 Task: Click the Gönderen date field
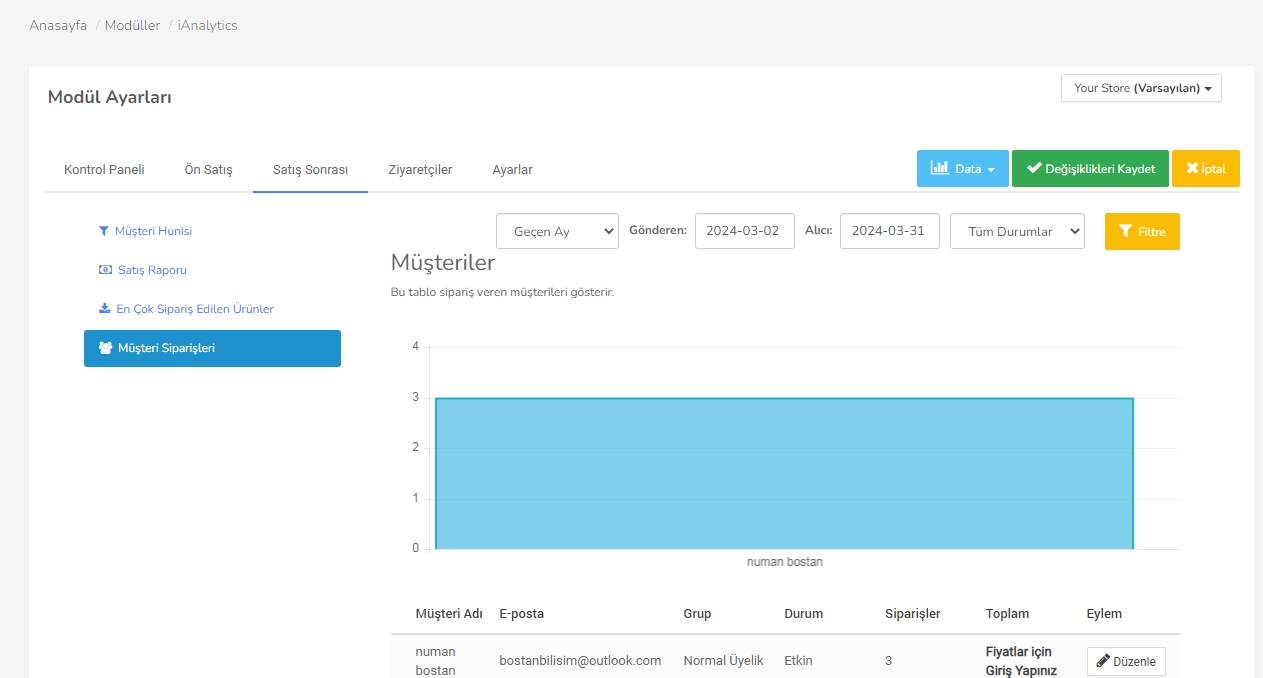pyautogui.click(x=744, y=231)
